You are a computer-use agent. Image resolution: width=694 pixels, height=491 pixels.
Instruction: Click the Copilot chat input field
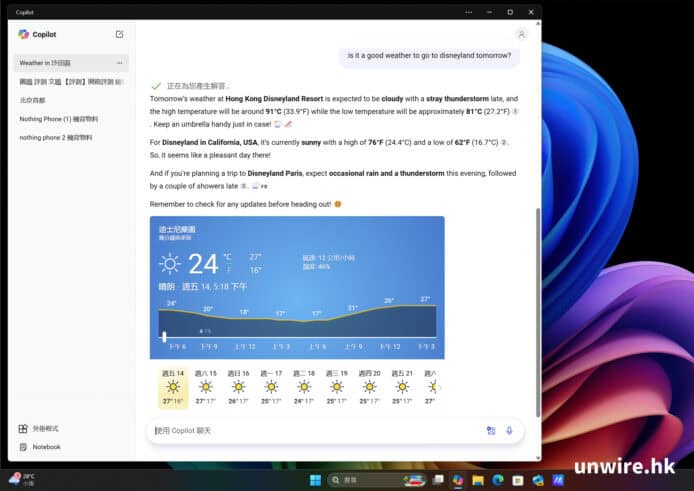(x=310, y=431)
